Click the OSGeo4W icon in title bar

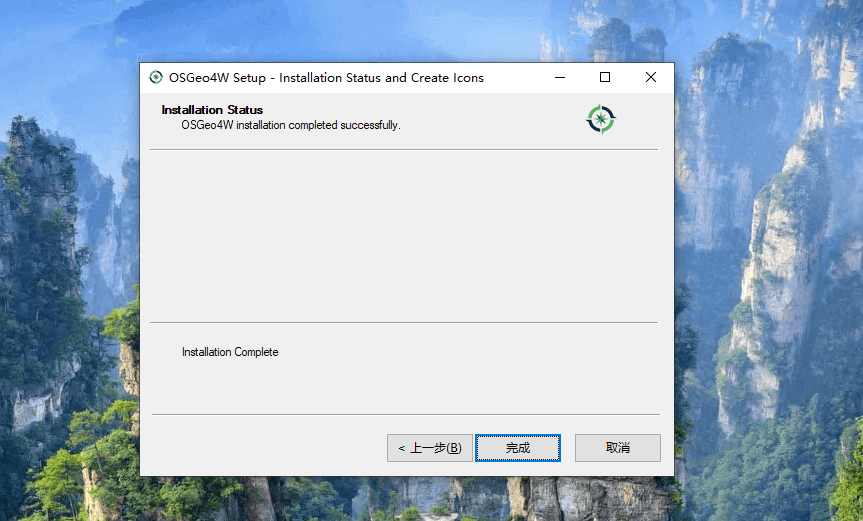[155, 78]
